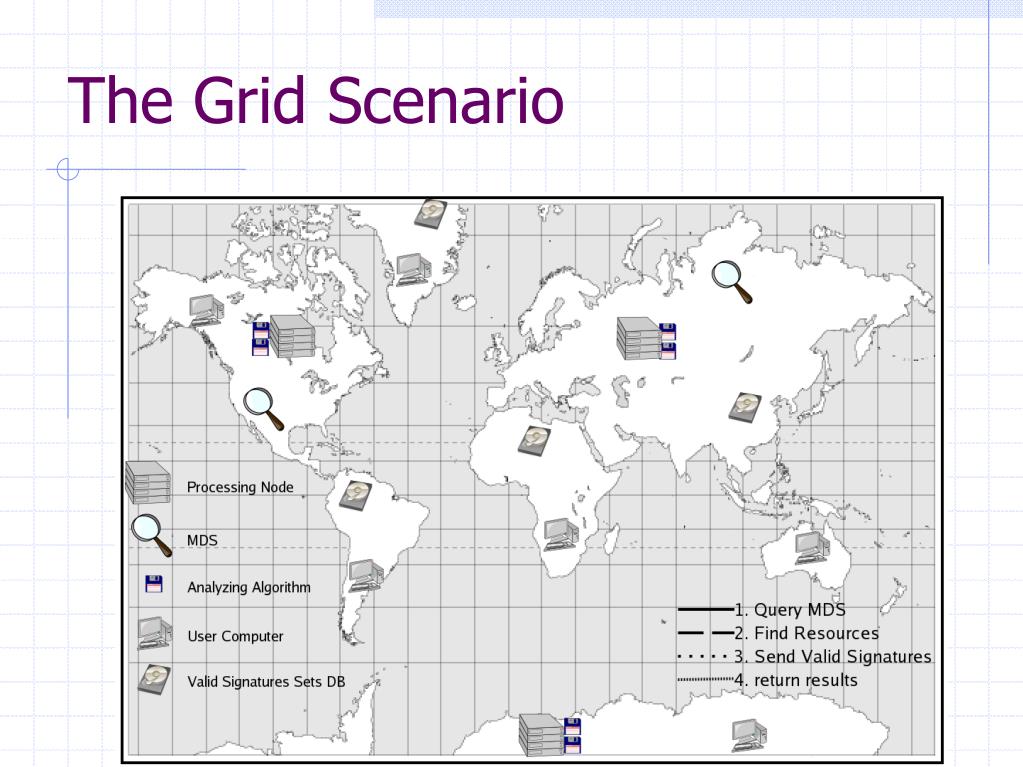Image resolution: width=1023 pixels, height=767 pixels.
Task: Click the text 3. Send Valid Signatures
Action: [x=832, y=657]
